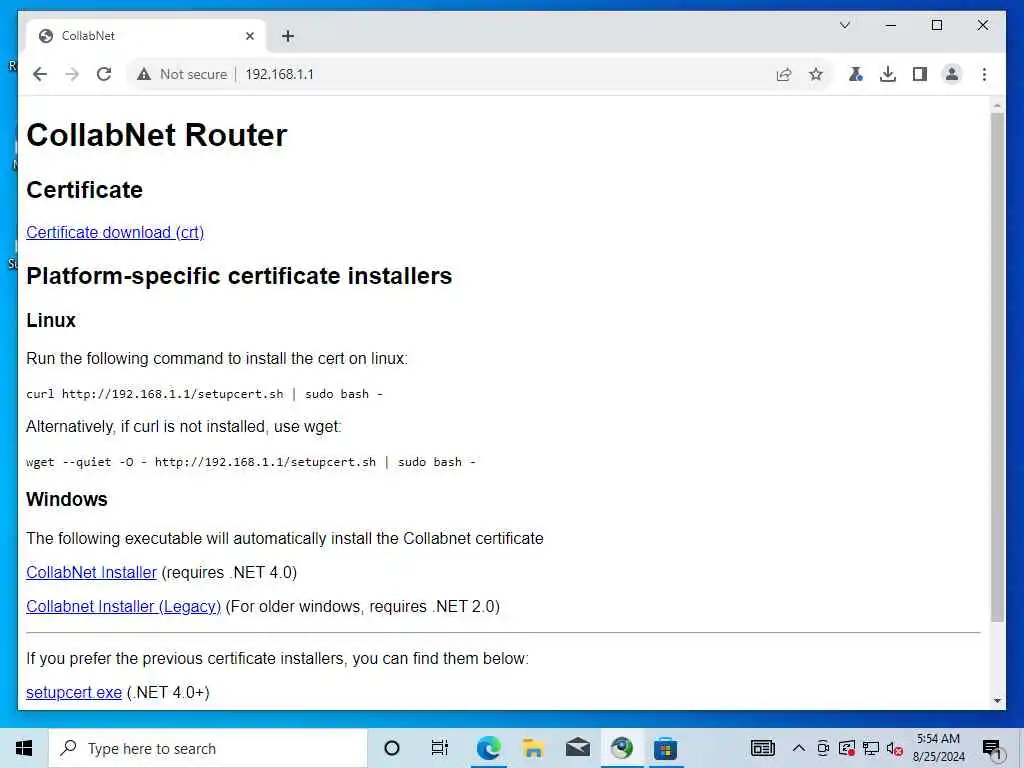This screenshot has width=1024, height=768.
Task: Click the Not secure warning icon
Action: [144, 74]
